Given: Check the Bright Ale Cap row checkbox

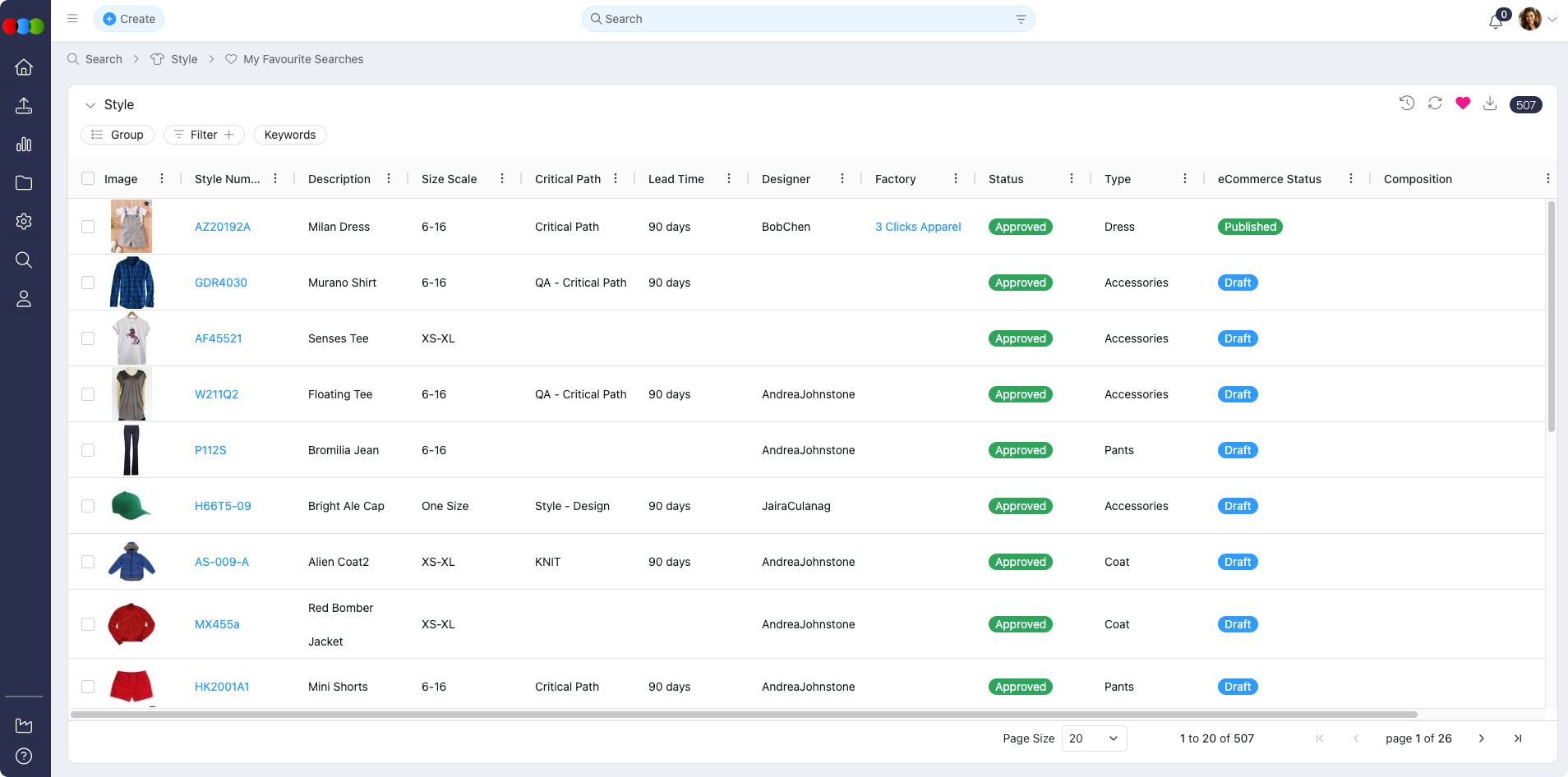Looking at the screenshot, I should pyautogui.click(x=88, y=506).
